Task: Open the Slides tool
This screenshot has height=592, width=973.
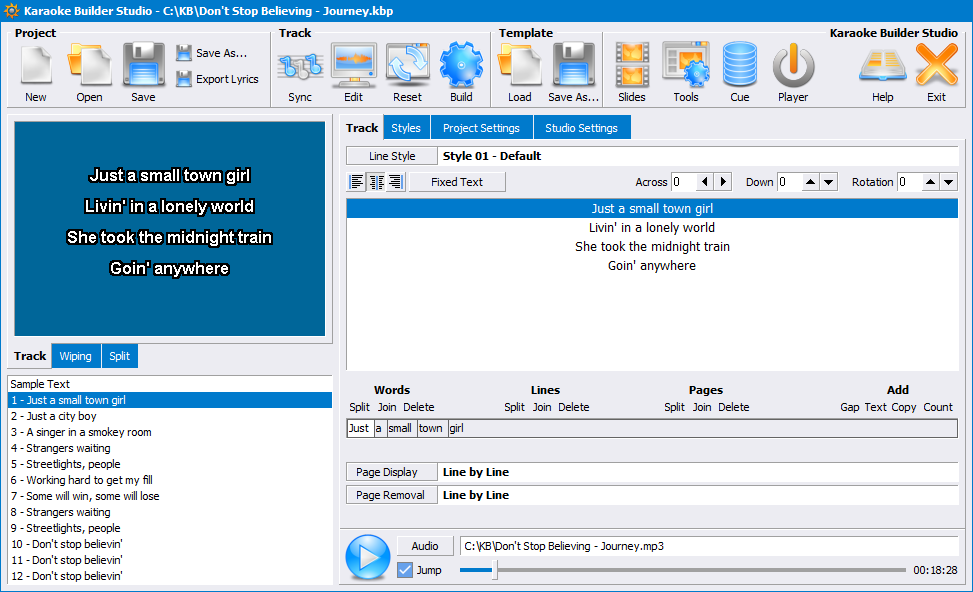Action: coord(632,68)
